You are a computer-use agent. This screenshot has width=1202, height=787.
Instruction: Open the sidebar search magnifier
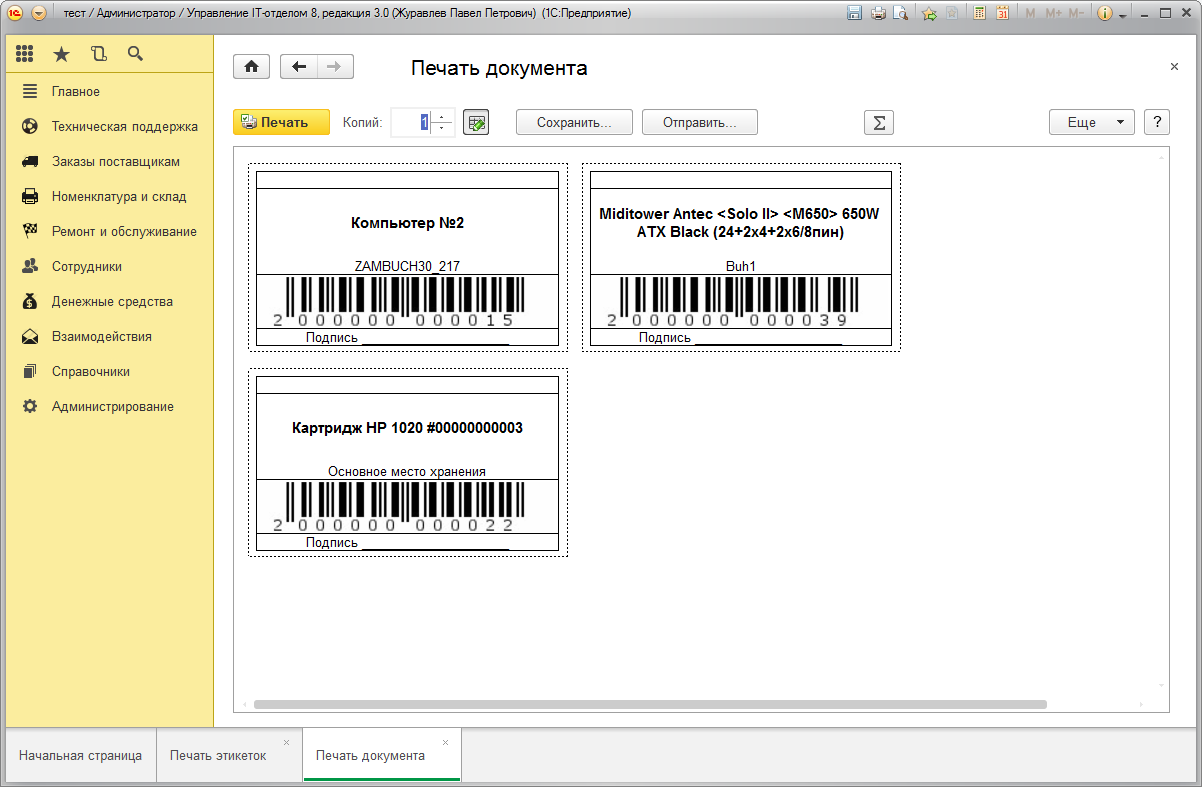click(x=135, y=54)
